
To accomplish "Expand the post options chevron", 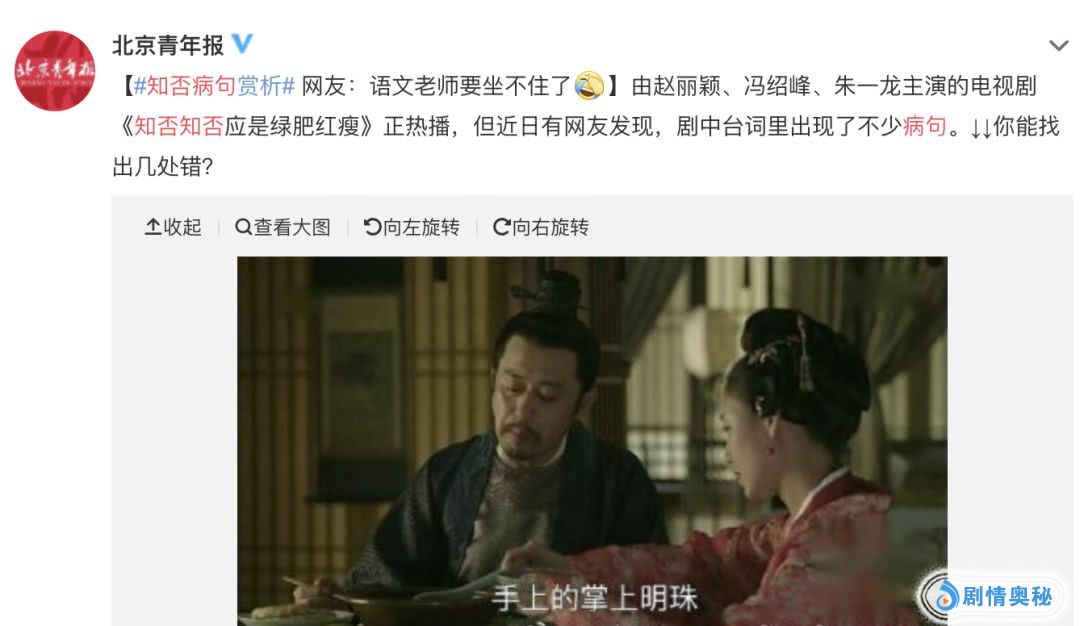I will pos(1058,46).
